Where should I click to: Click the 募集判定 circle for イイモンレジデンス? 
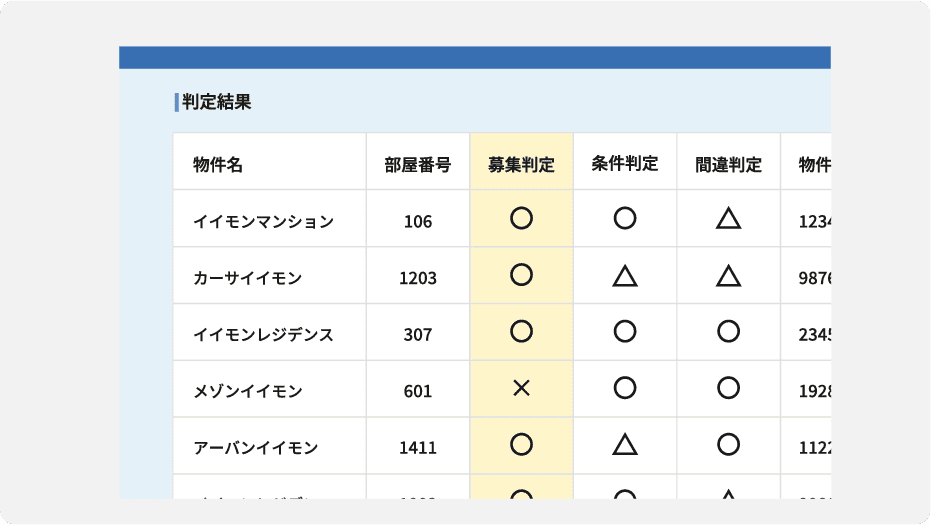point(521,332)
